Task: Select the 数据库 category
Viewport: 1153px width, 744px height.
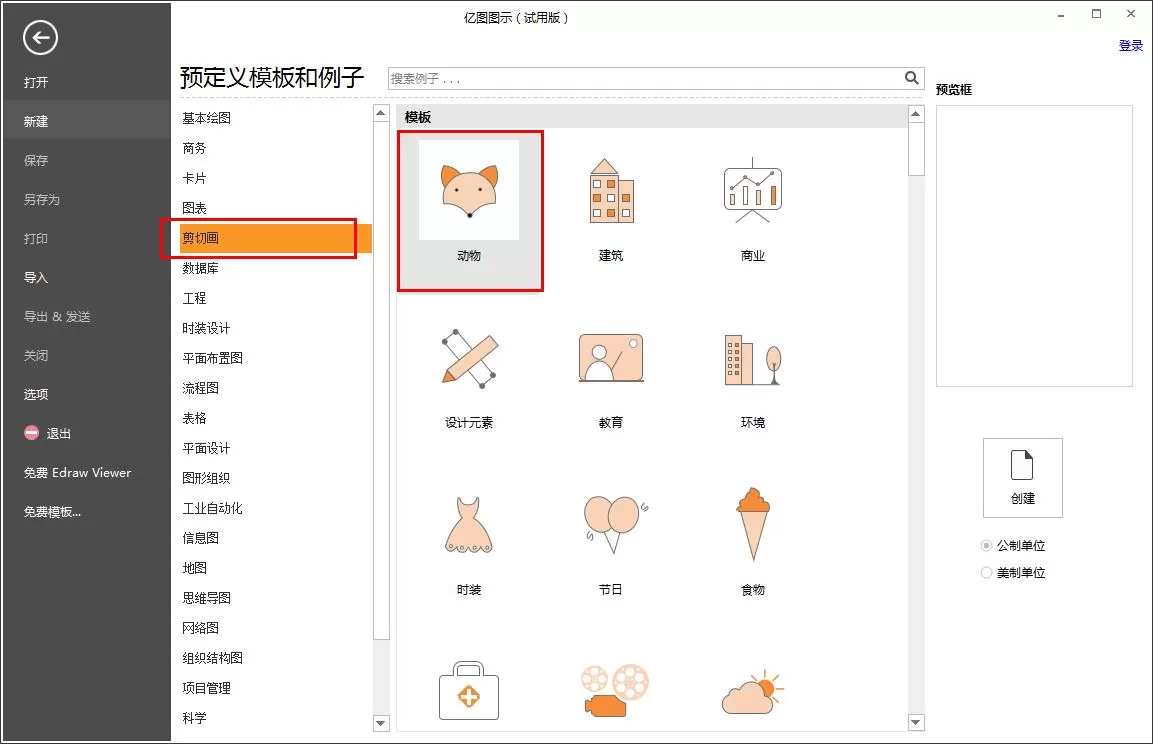Action: click(201, 268)
